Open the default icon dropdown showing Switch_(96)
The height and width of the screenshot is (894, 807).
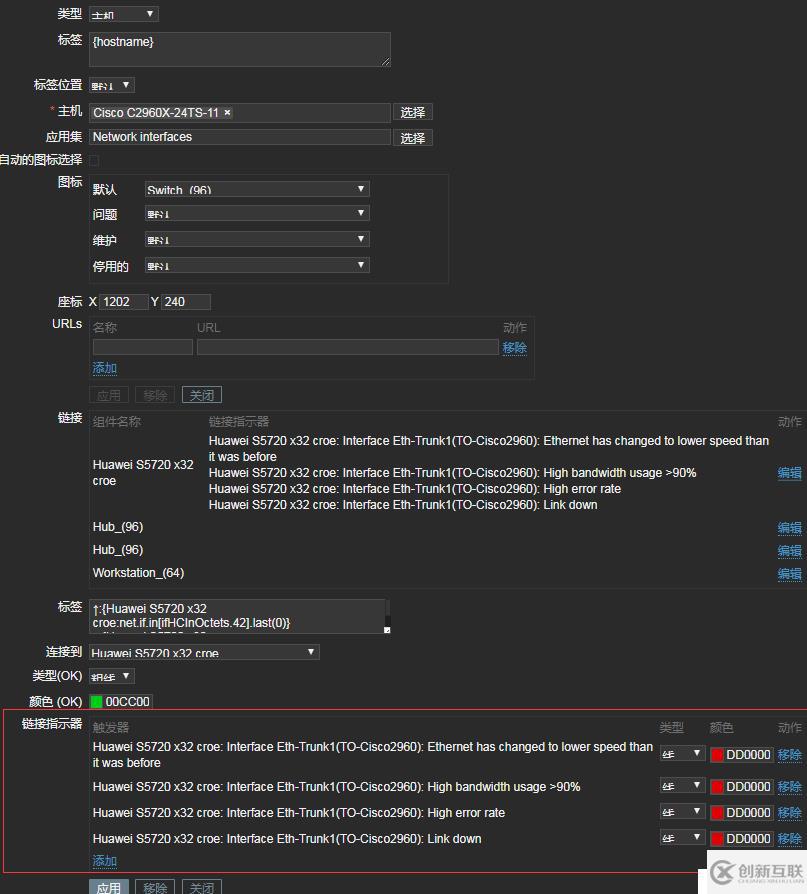(257, 189)
